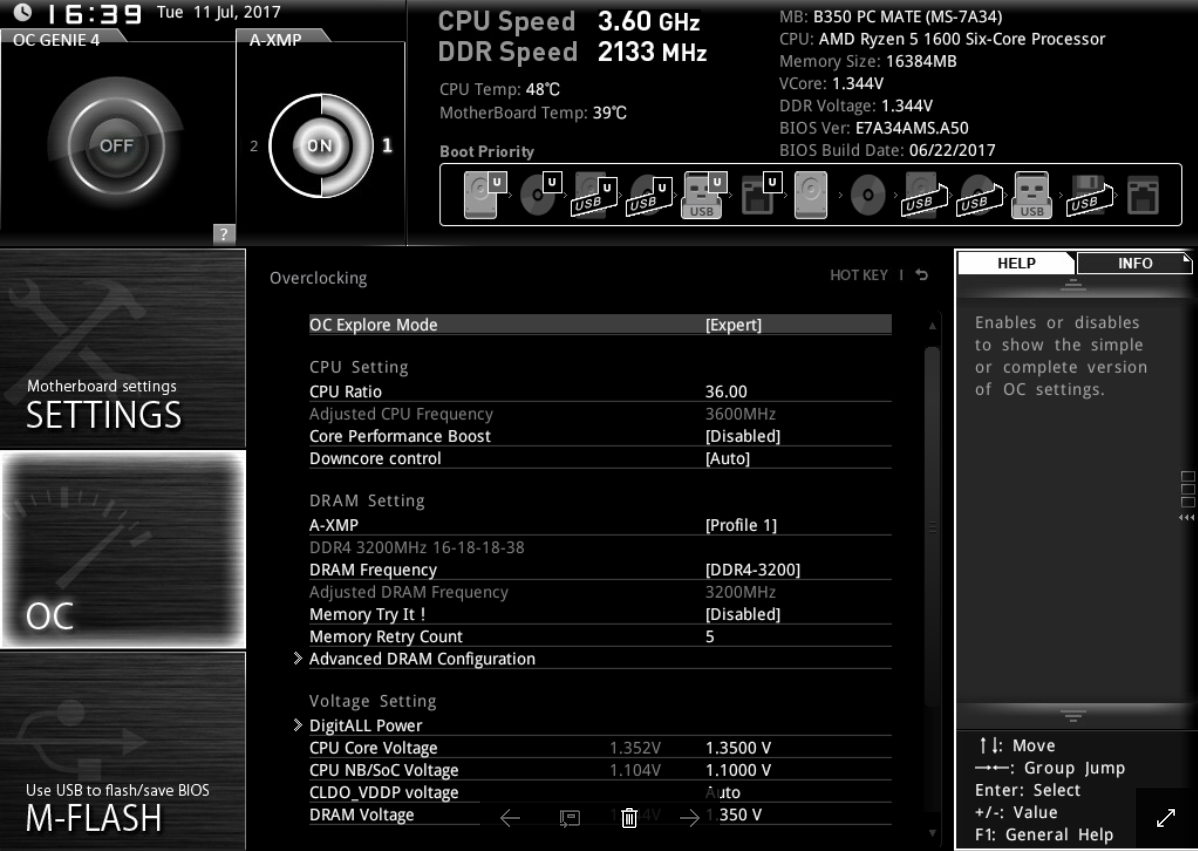Open the A-XMP Profile 1 selection row

600,525
